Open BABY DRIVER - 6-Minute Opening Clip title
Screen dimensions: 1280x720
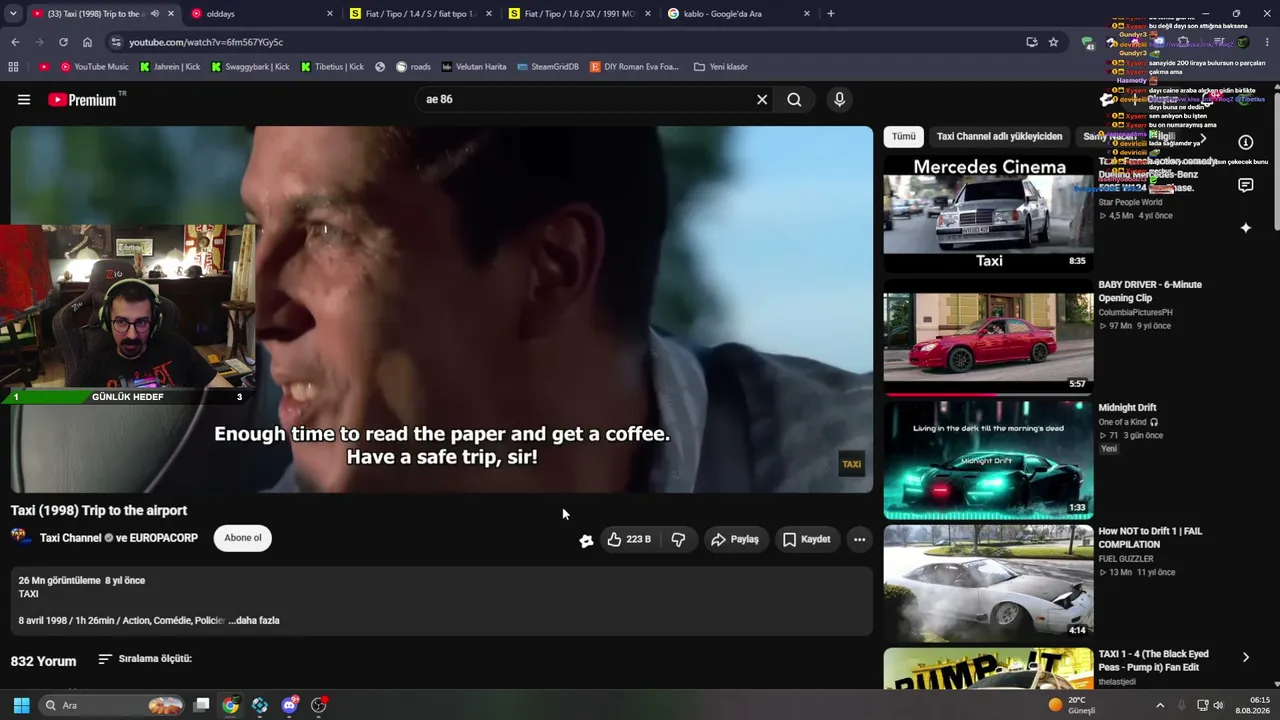point(1150,291)
